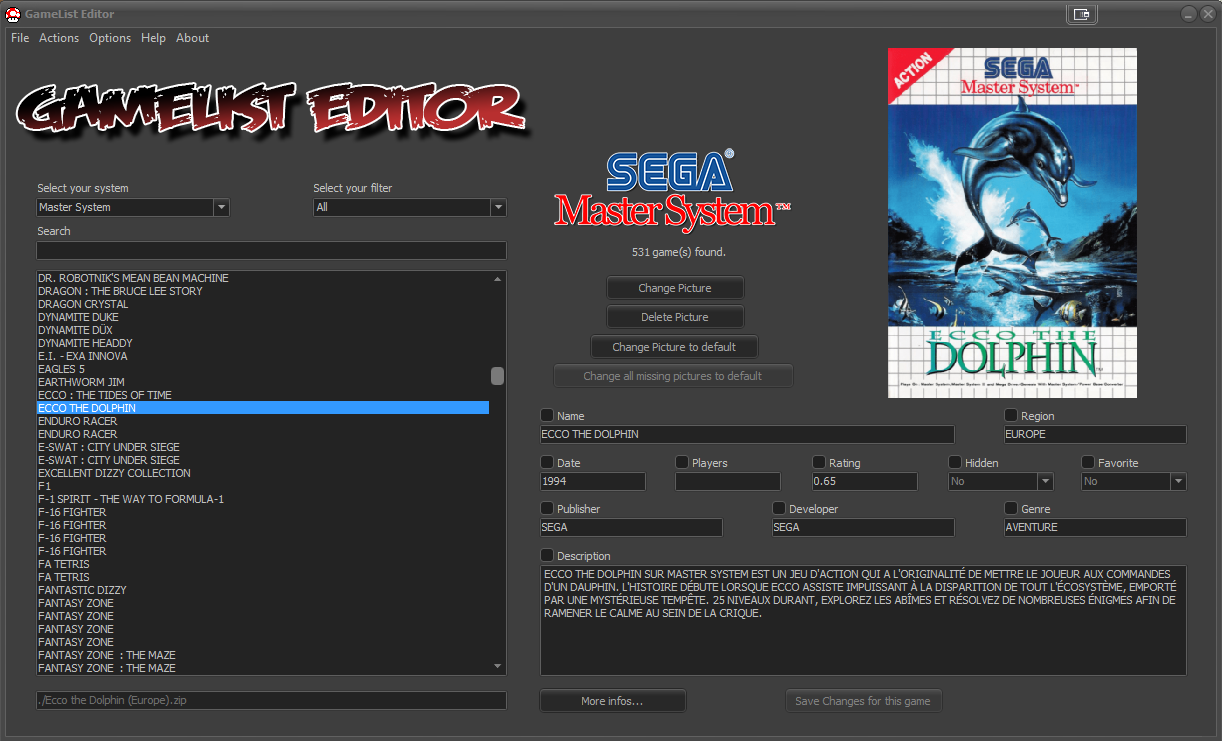Click the Developer field showing SEGA
The width and height of the screenshot is (1222, 741).
(x=863, y=527)
